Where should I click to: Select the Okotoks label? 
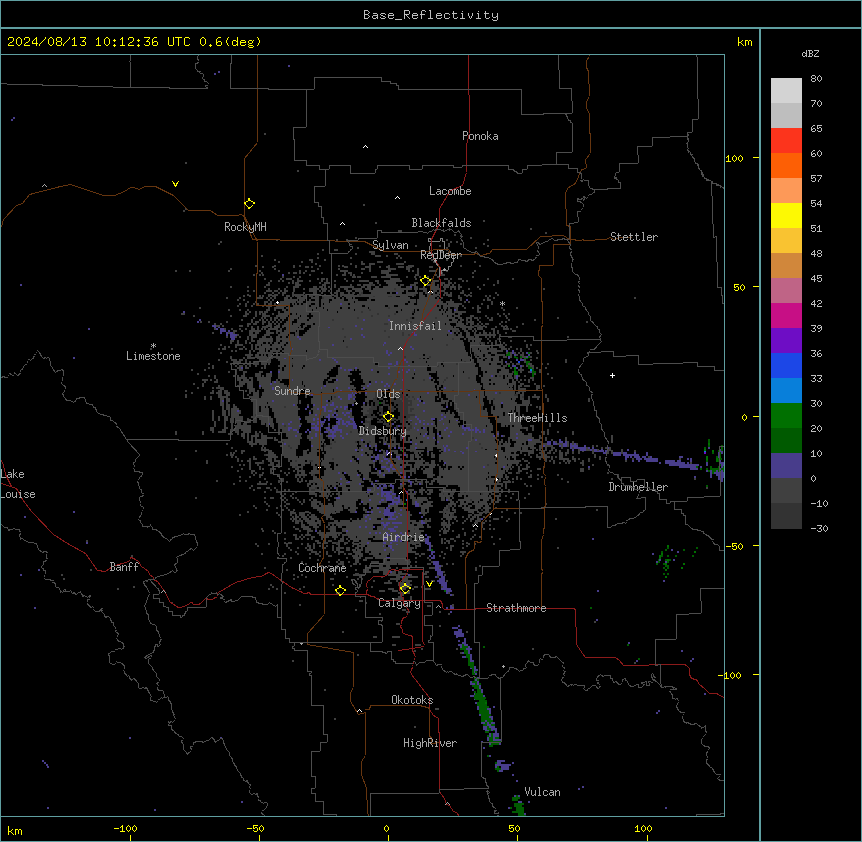coord(412,700)
